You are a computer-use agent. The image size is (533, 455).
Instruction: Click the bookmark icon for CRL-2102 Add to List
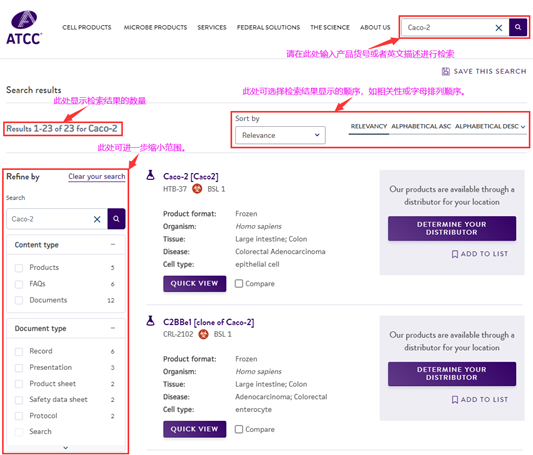click(x=454, y=400)
